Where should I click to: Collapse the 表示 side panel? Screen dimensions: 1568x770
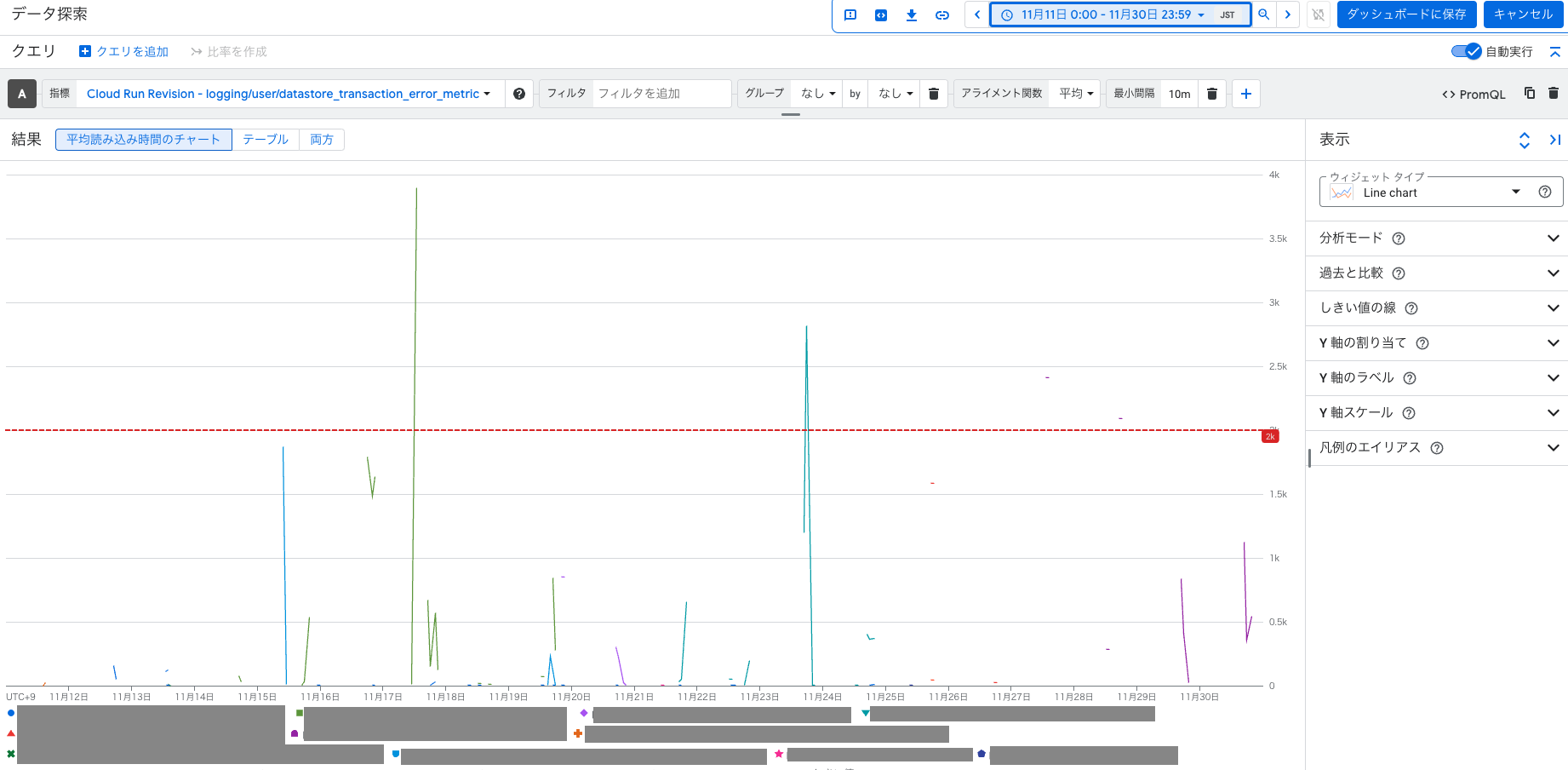(x=1555, y=140)
